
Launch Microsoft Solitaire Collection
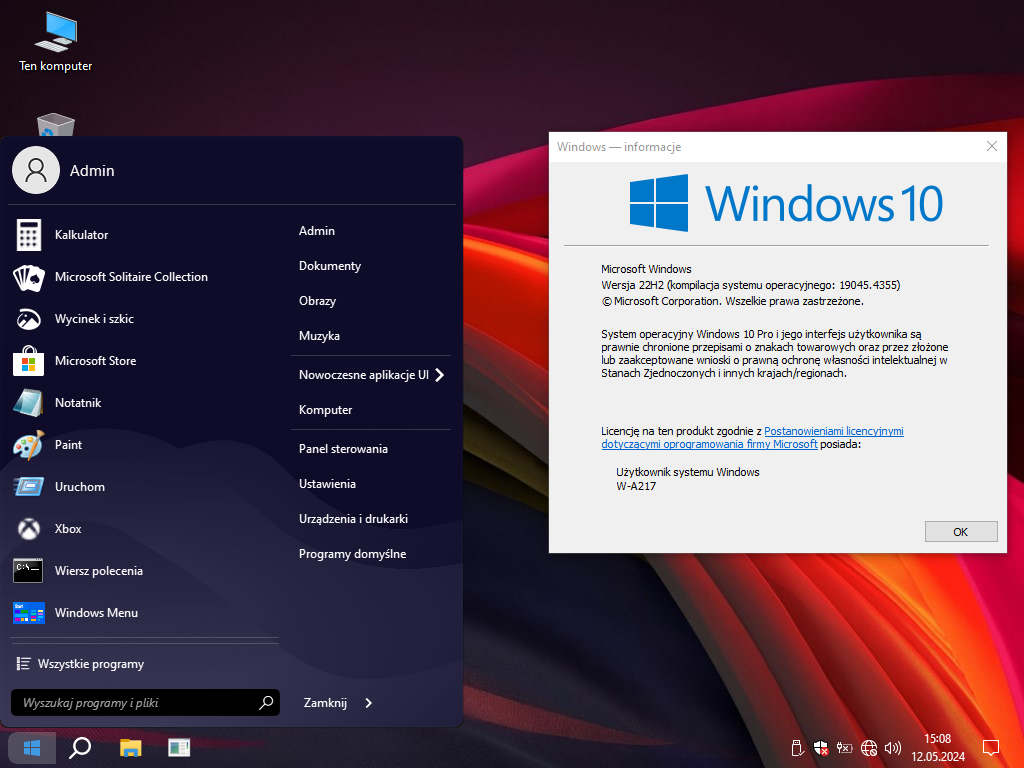coord(130,277)
